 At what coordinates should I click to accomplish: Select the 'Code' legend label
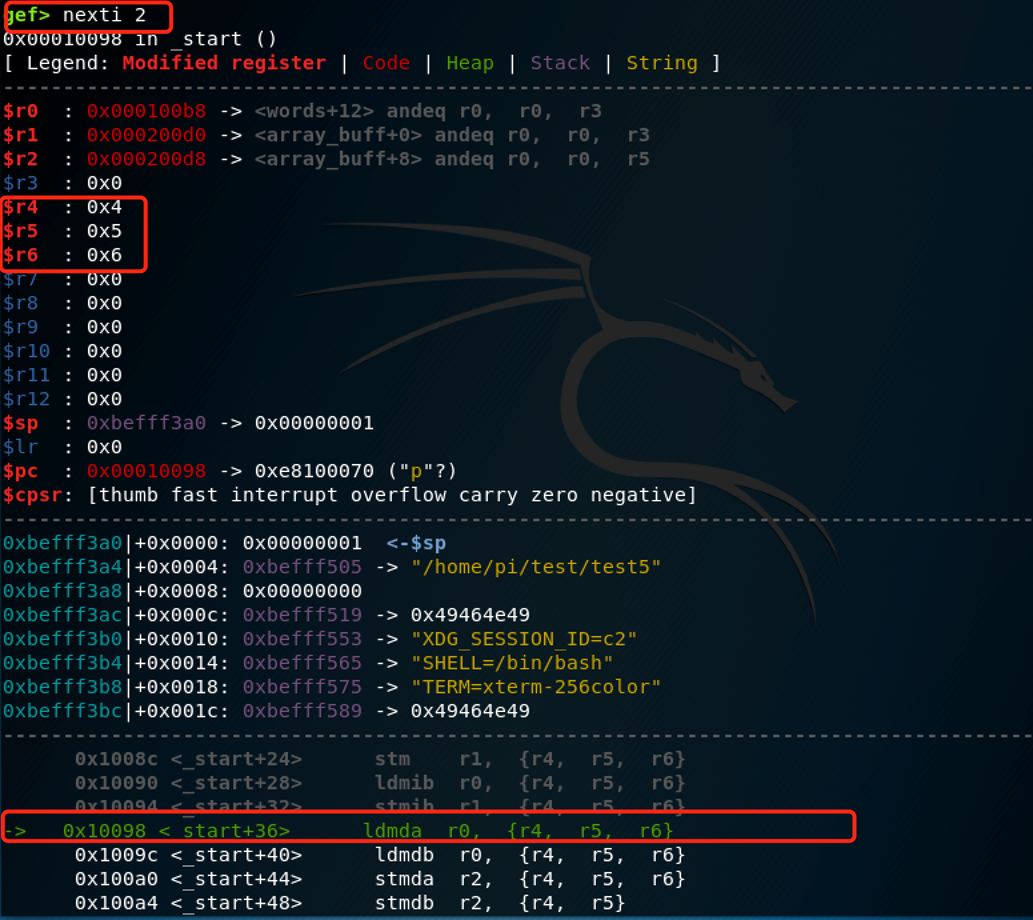click(x=386, y=63)
